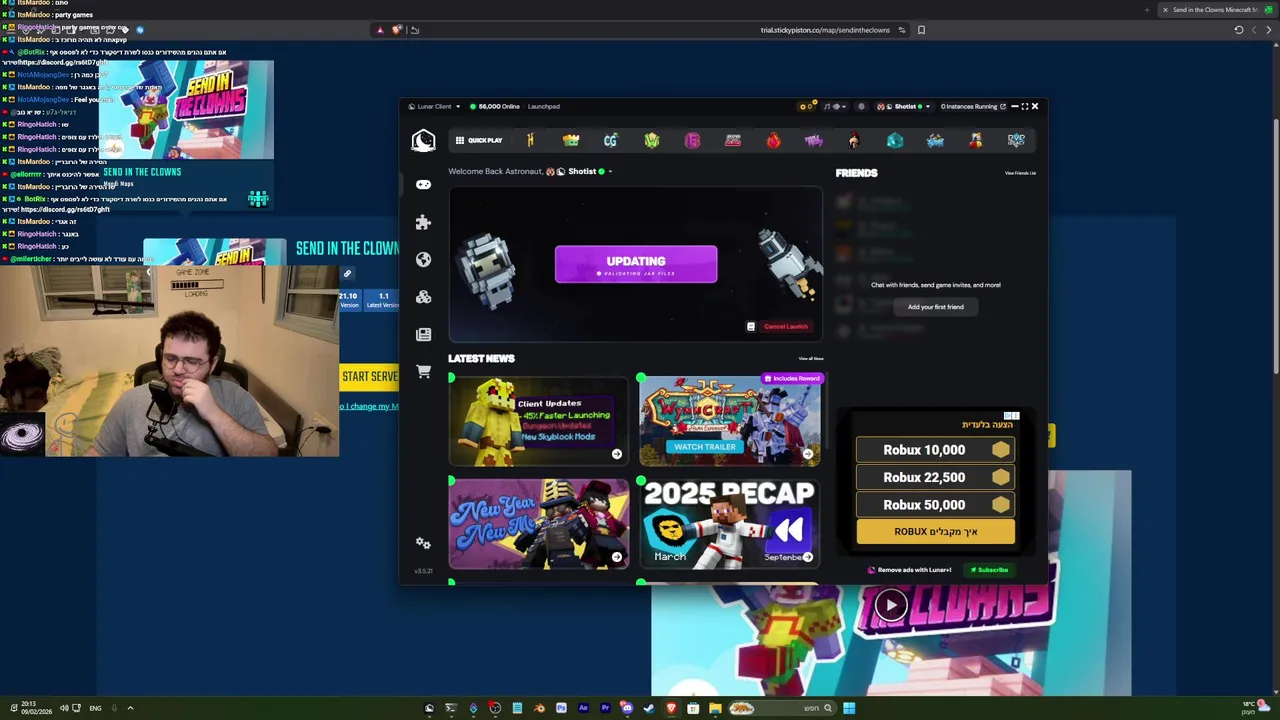
Task: Open Steam from the taskbar
Action: click(x=649, y=708)
